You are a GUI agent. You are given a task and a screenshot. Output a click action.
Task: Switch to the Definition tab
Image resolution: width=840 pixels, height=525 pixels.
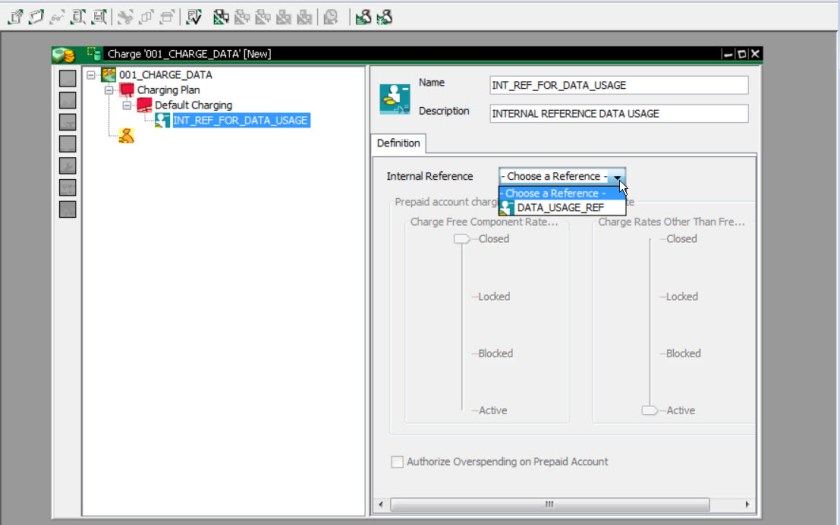tap(399, 144)
